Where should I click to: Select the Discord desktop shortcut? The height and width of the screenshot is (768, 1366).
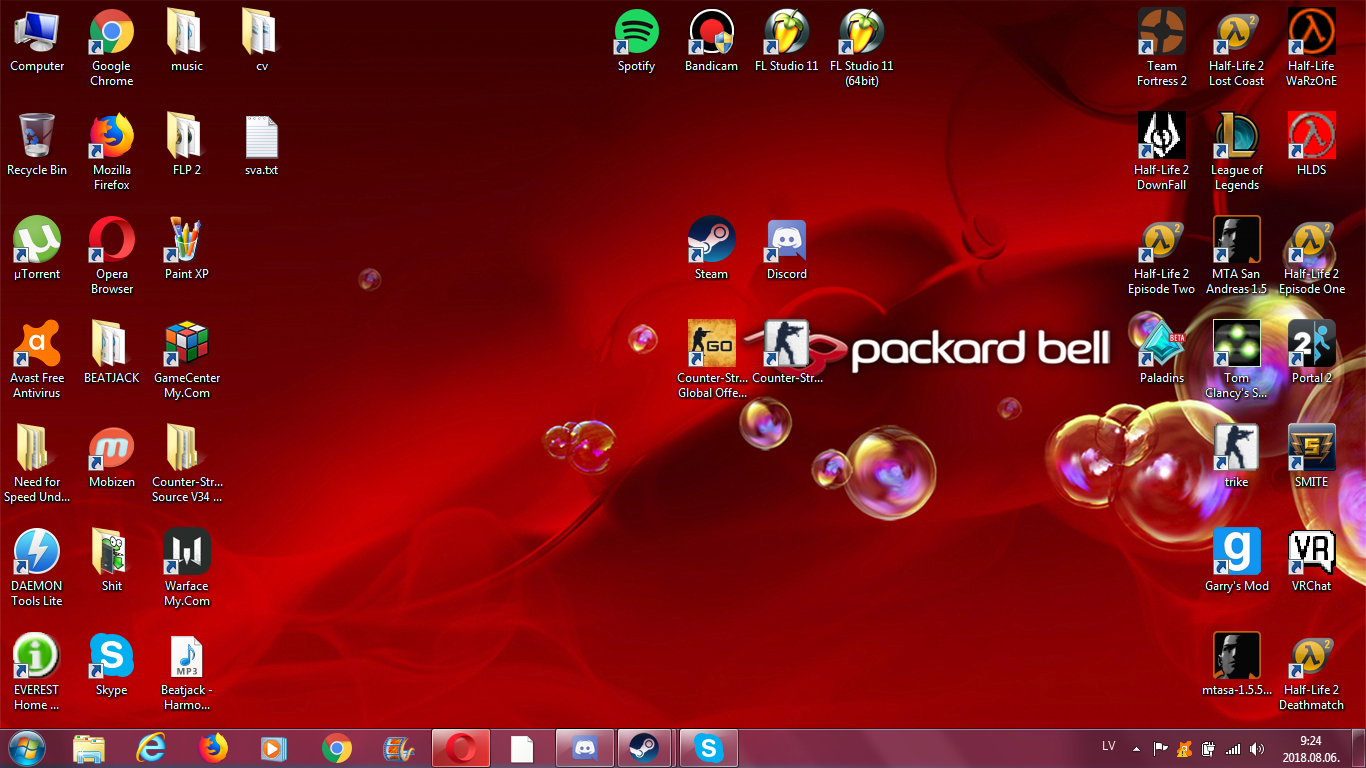(x=787, y=249)
